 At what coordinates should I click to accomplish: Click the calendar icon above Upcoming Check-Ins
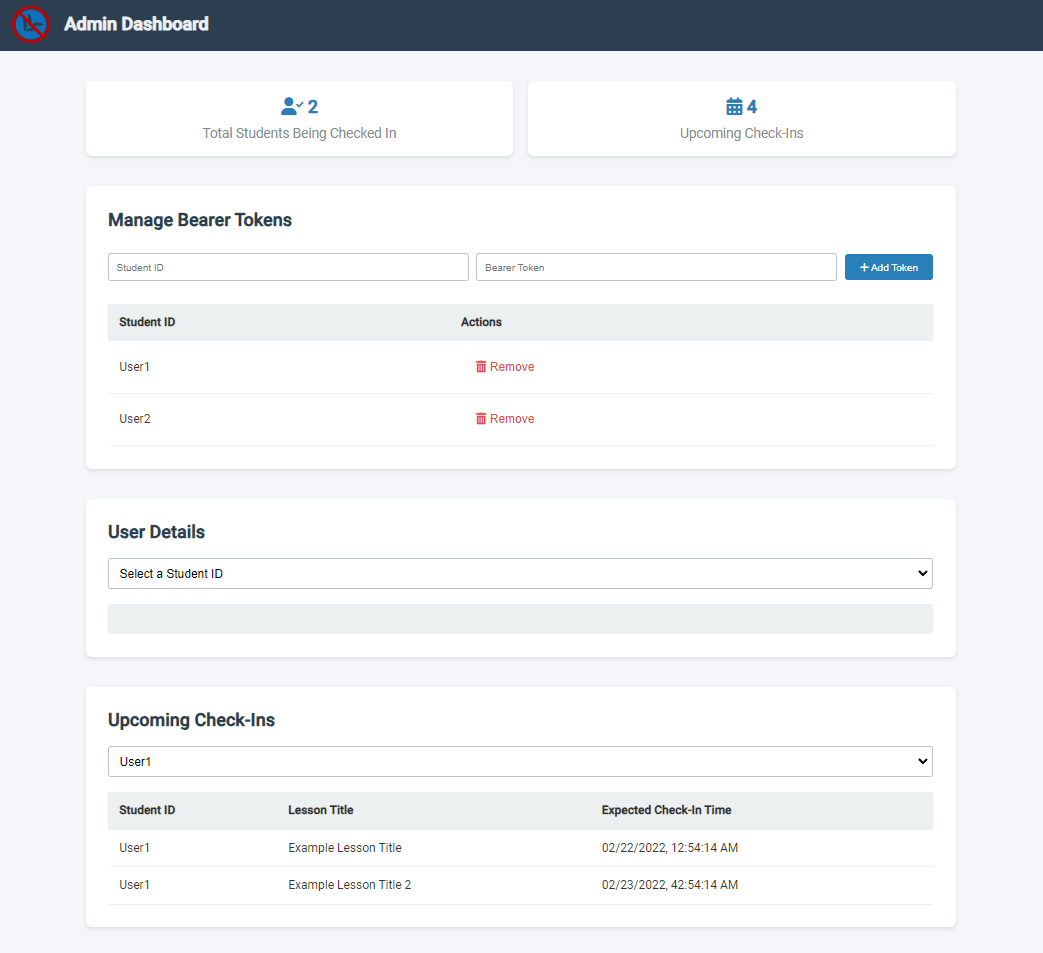pos(732,104)
